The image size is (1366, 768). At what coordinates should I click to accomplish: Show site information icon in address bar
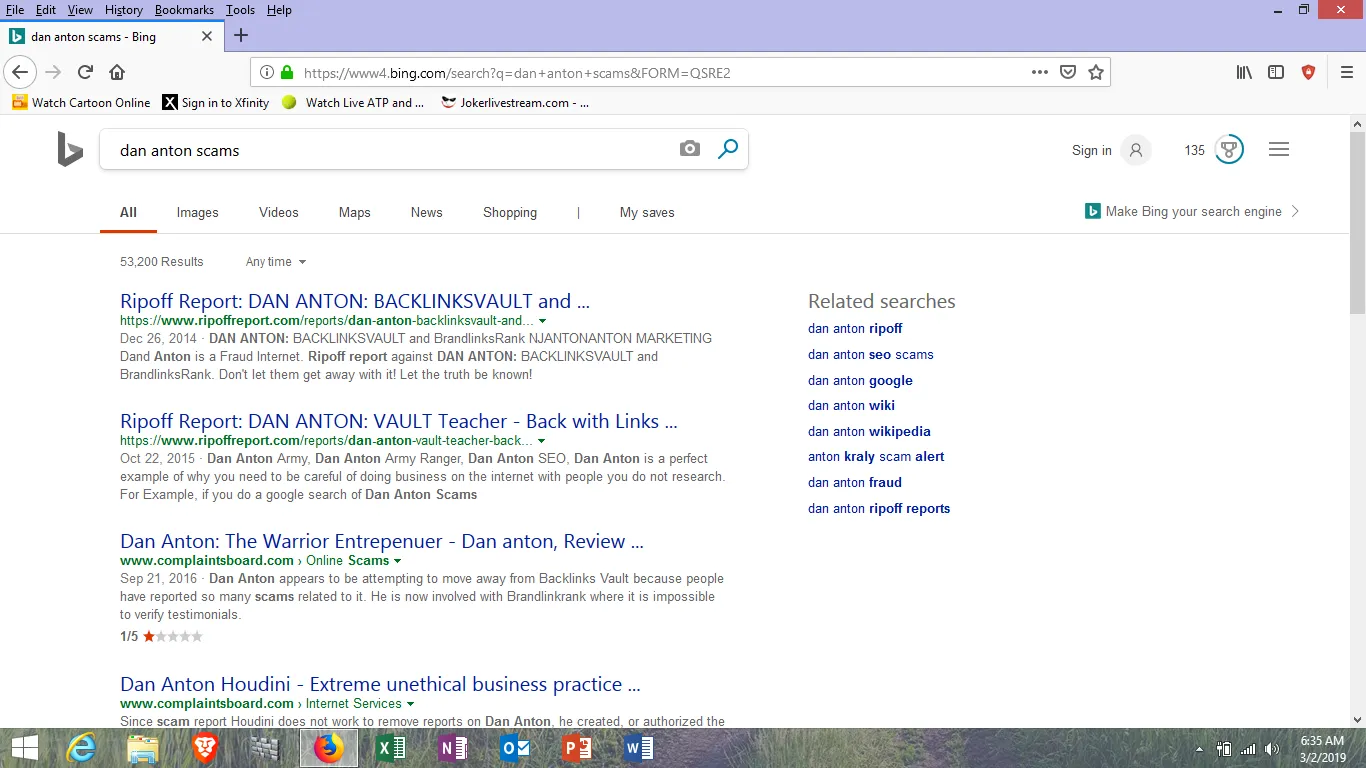[267, 72]
